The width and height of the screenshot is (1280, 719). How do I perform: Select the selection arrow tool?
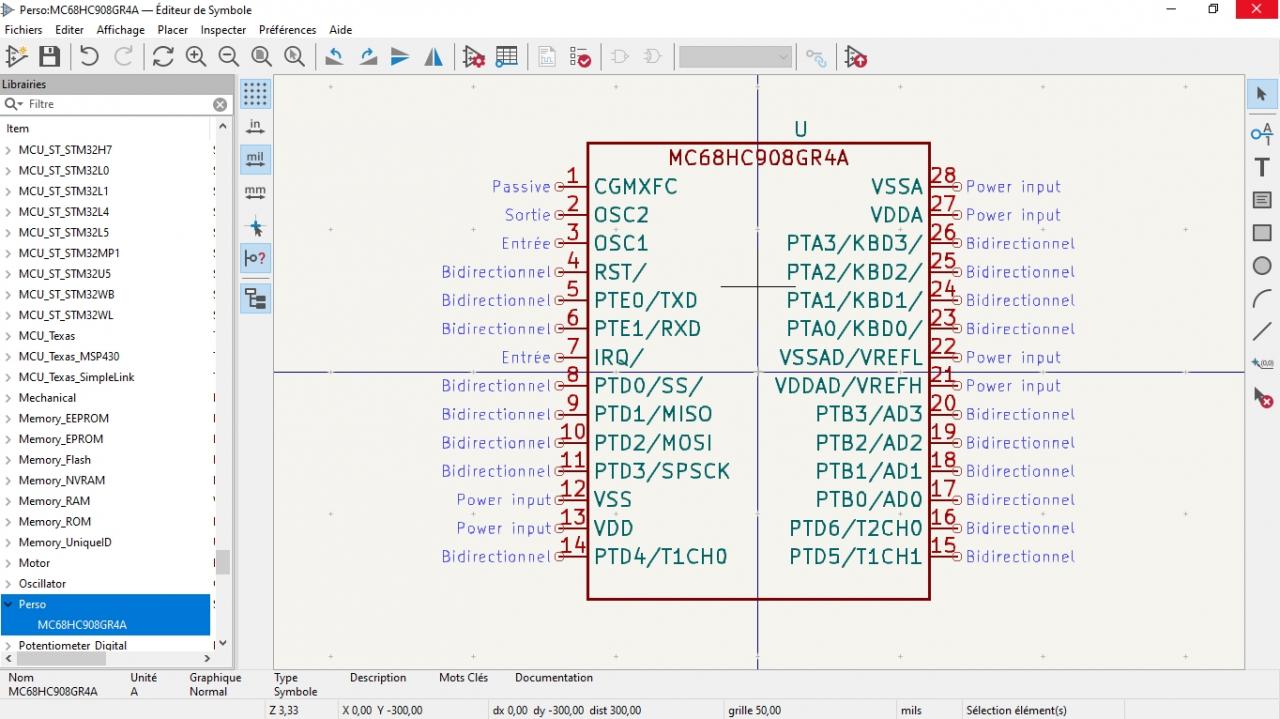1262,94
